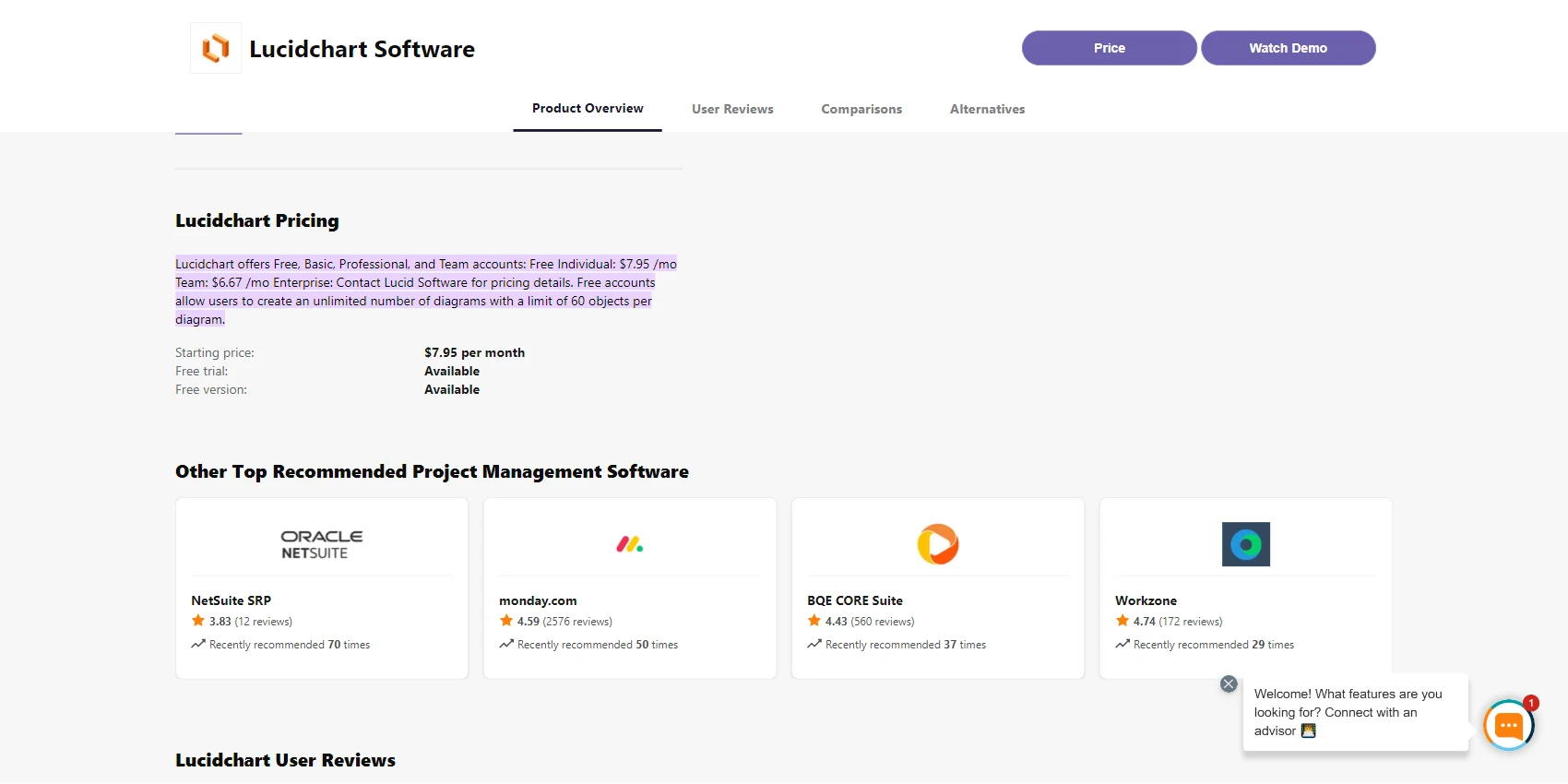Viewport: 1568px width, 784px height.
Task: Click 4.59 (2576 reviews) rating text
Action: click(564, 622)
